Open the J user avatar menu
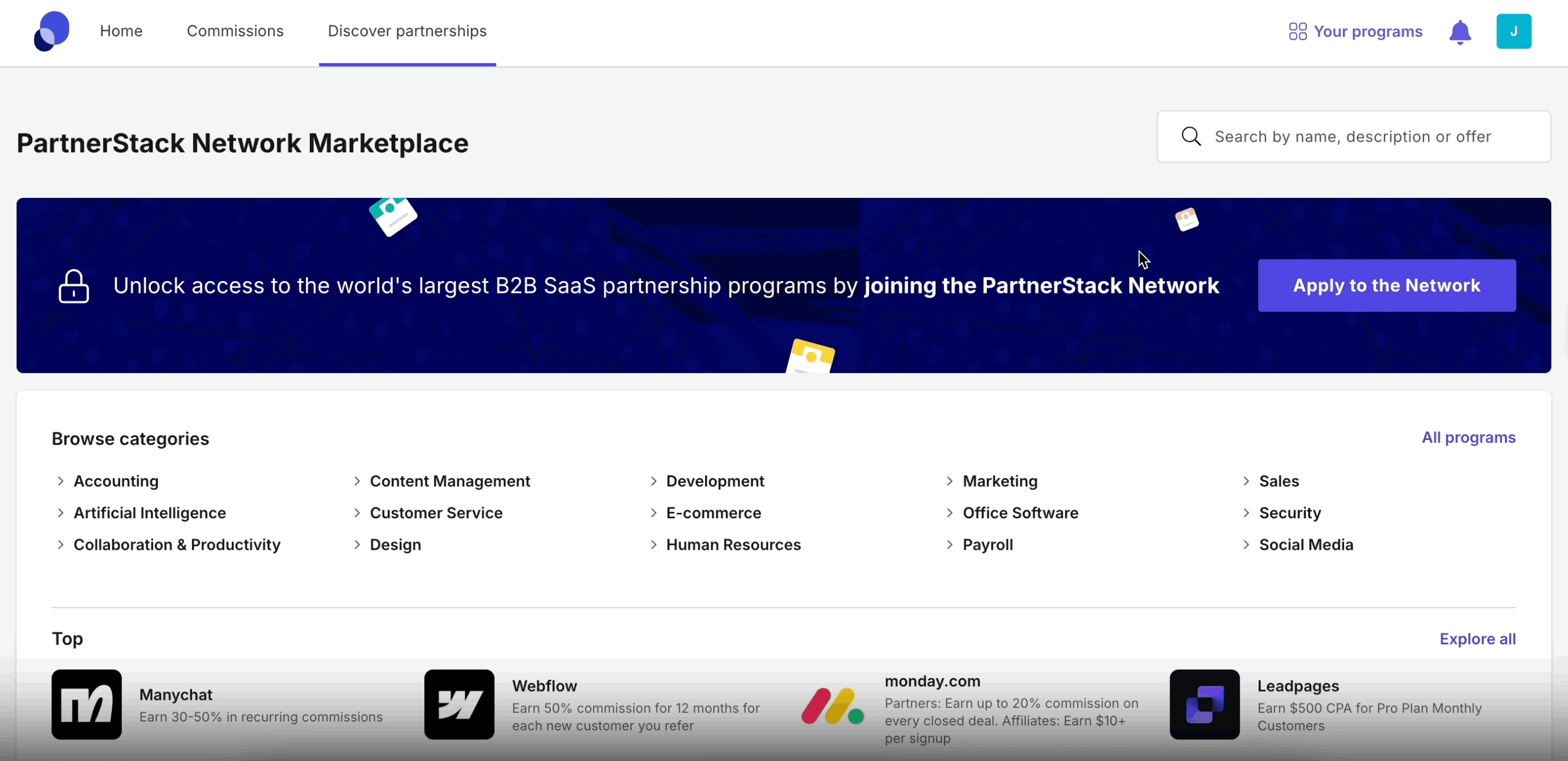The width and height of the screenshot is (1568, 761). (1513, 31)
